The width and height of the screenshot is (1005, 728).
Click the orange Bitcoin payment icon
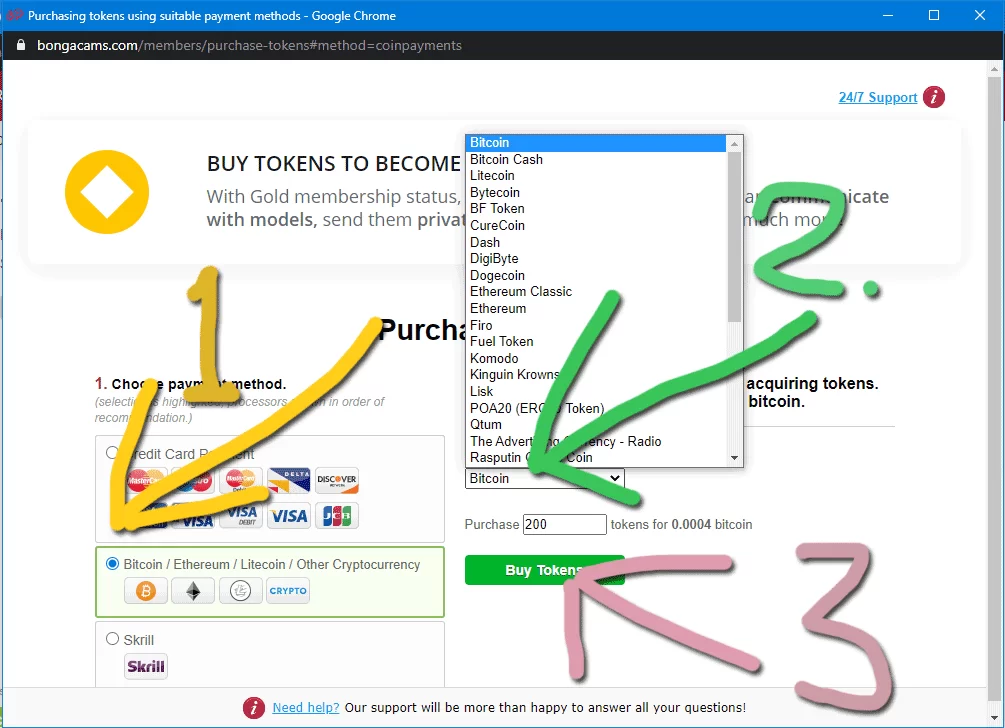pos(146,591)
